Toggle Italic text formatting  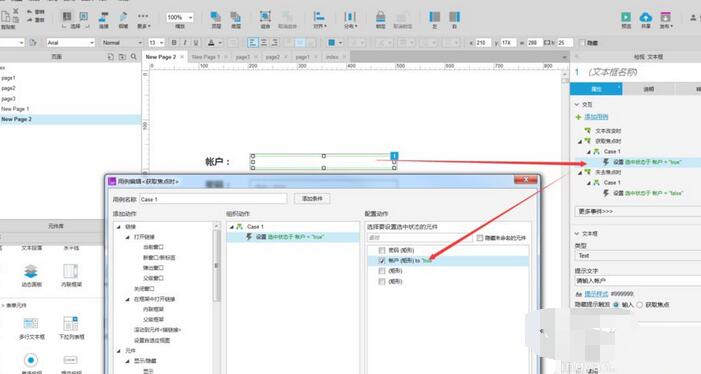click(x=185, y=42)
